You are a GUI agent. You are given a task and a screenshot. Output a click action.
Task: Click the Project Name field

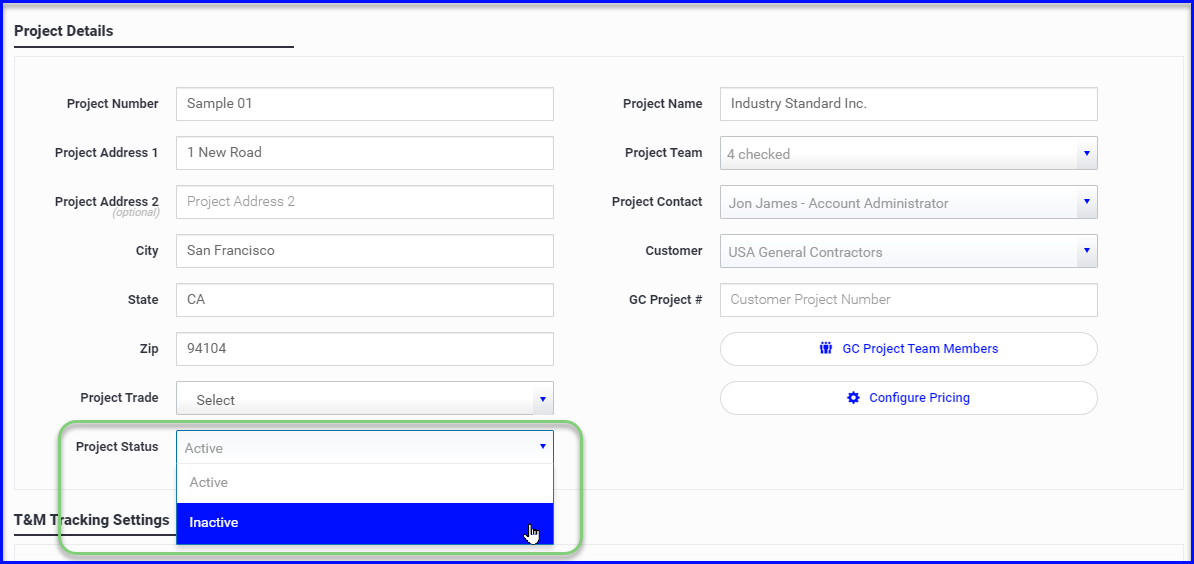(908, 104)
